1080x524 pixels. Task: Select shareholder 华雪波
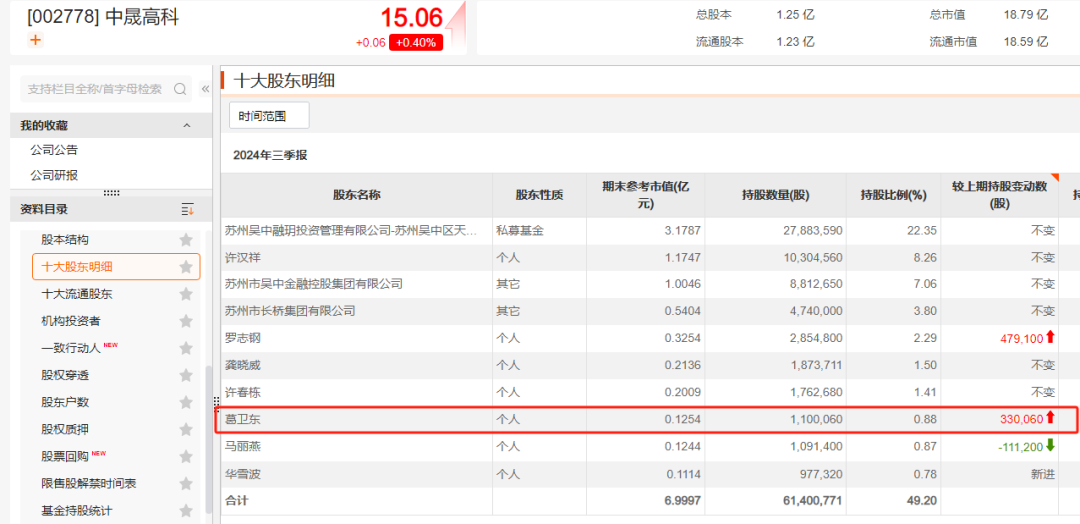pyautogui.click(x=242, y=474)
